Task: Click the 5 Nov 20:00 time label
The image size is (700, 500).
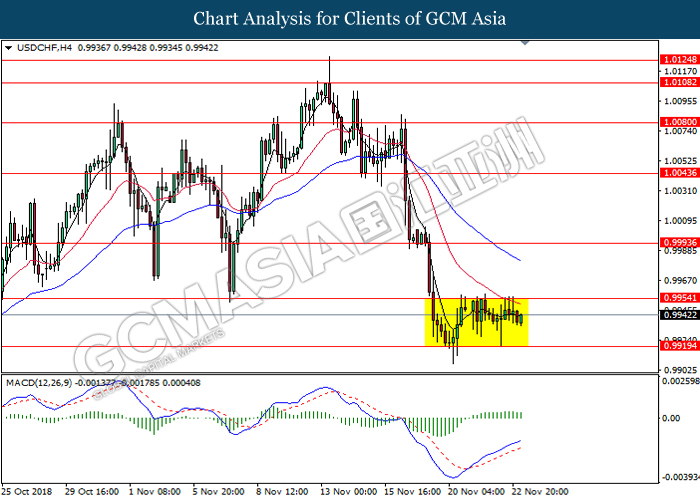Action: point(218,492)
